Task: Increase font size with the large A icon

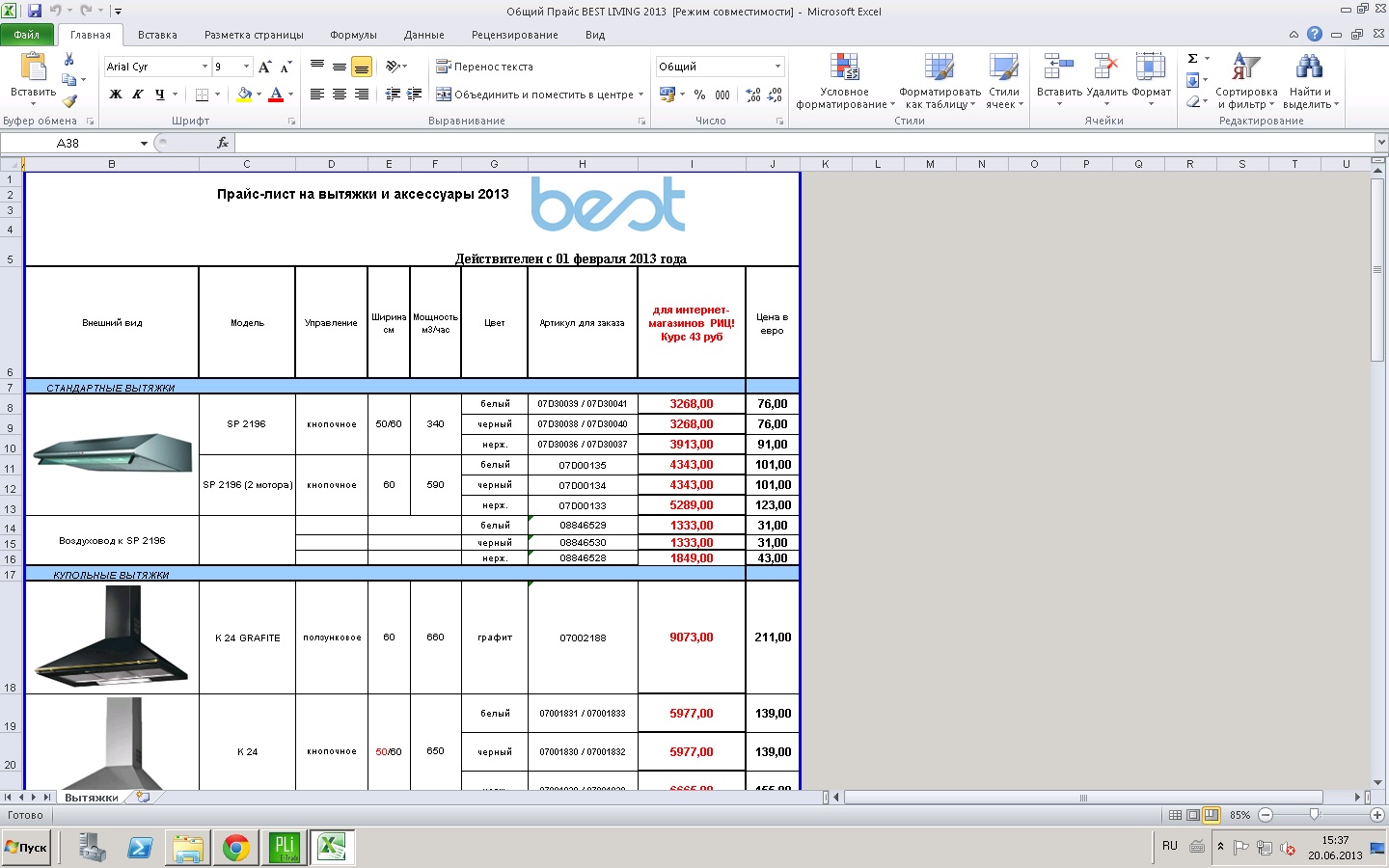Action: (x=264, y=67)
